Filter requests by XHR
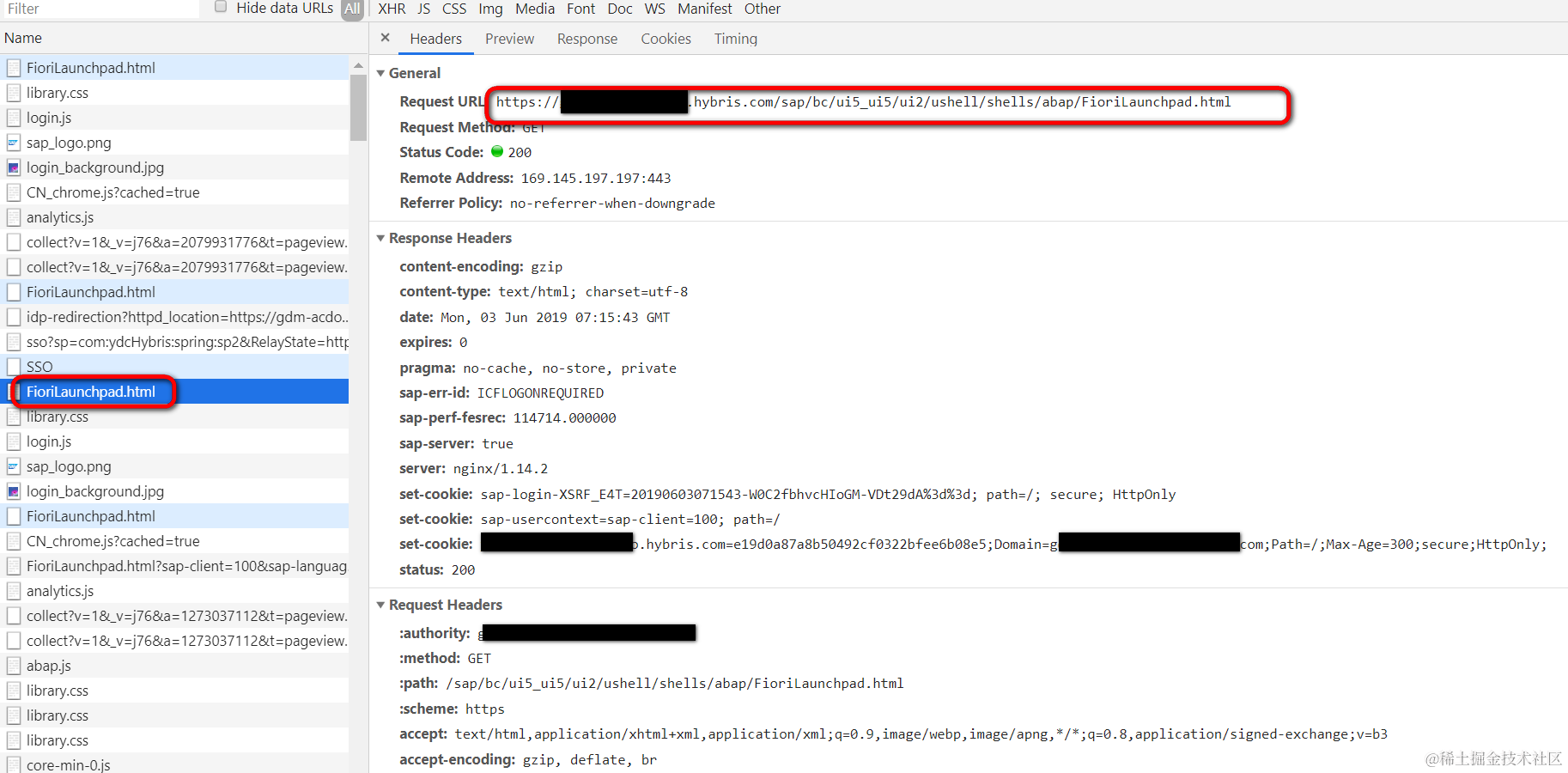This screenshot has width=1568, height=773. coord(392,9)
